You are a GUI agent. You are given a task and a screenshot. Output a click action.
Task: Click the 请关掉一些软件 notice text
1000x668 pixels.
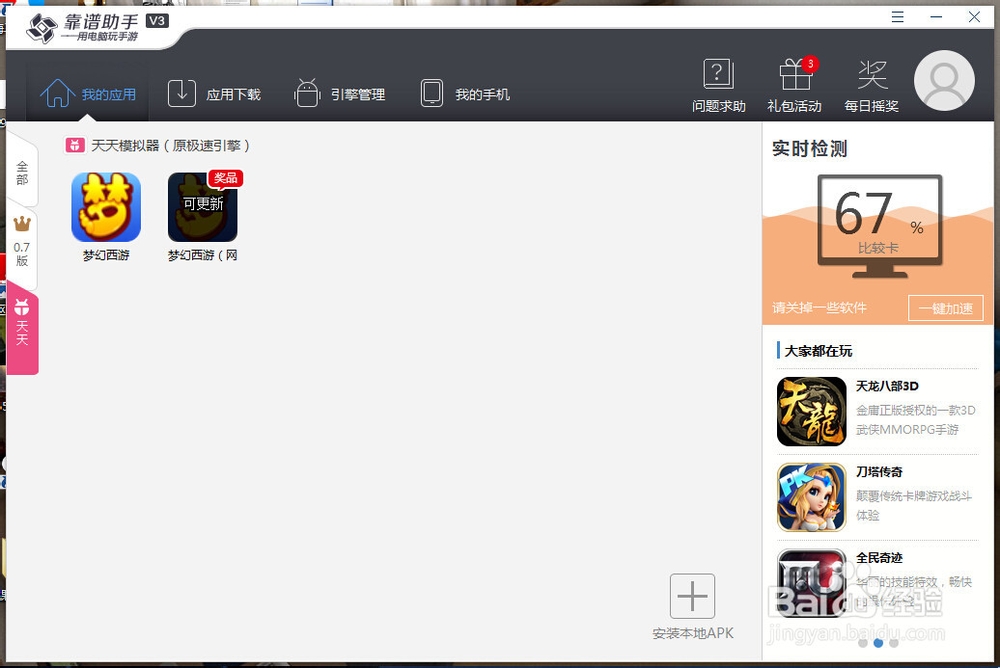click(x=820, y=308)
